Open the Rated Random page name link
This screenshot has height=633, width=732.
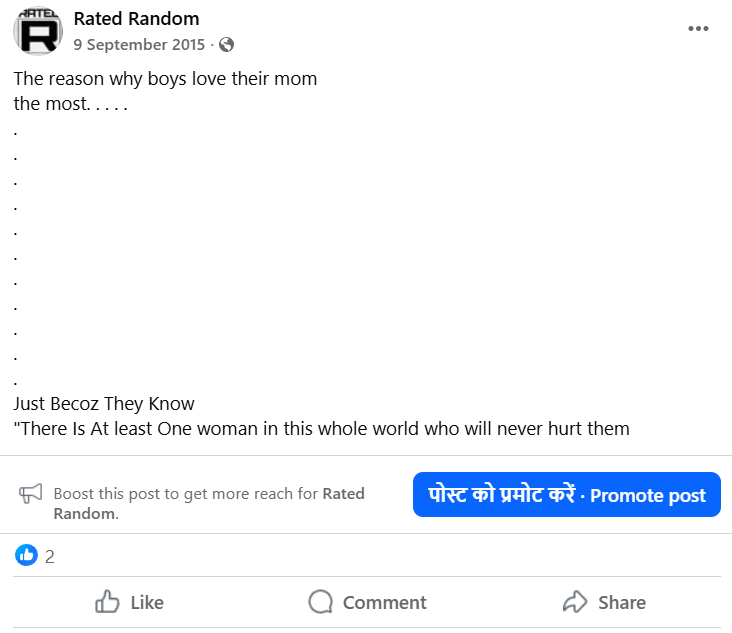[136, 18]
